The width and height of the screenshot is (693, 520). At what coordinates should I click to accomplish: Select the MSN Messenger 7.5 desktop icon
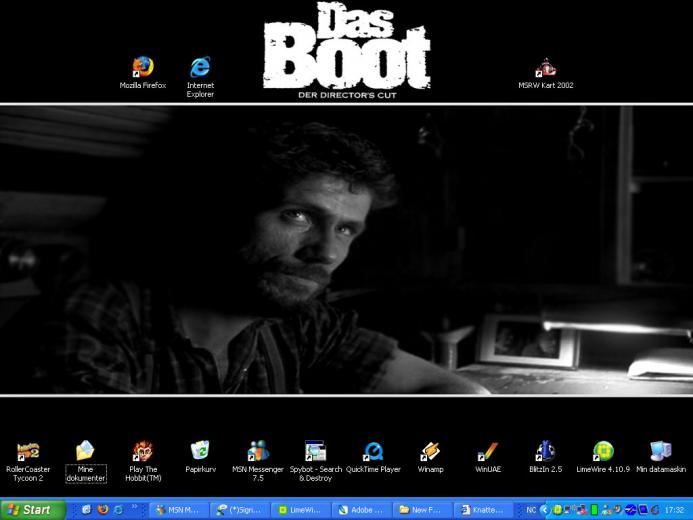click(x=258, y=462)
